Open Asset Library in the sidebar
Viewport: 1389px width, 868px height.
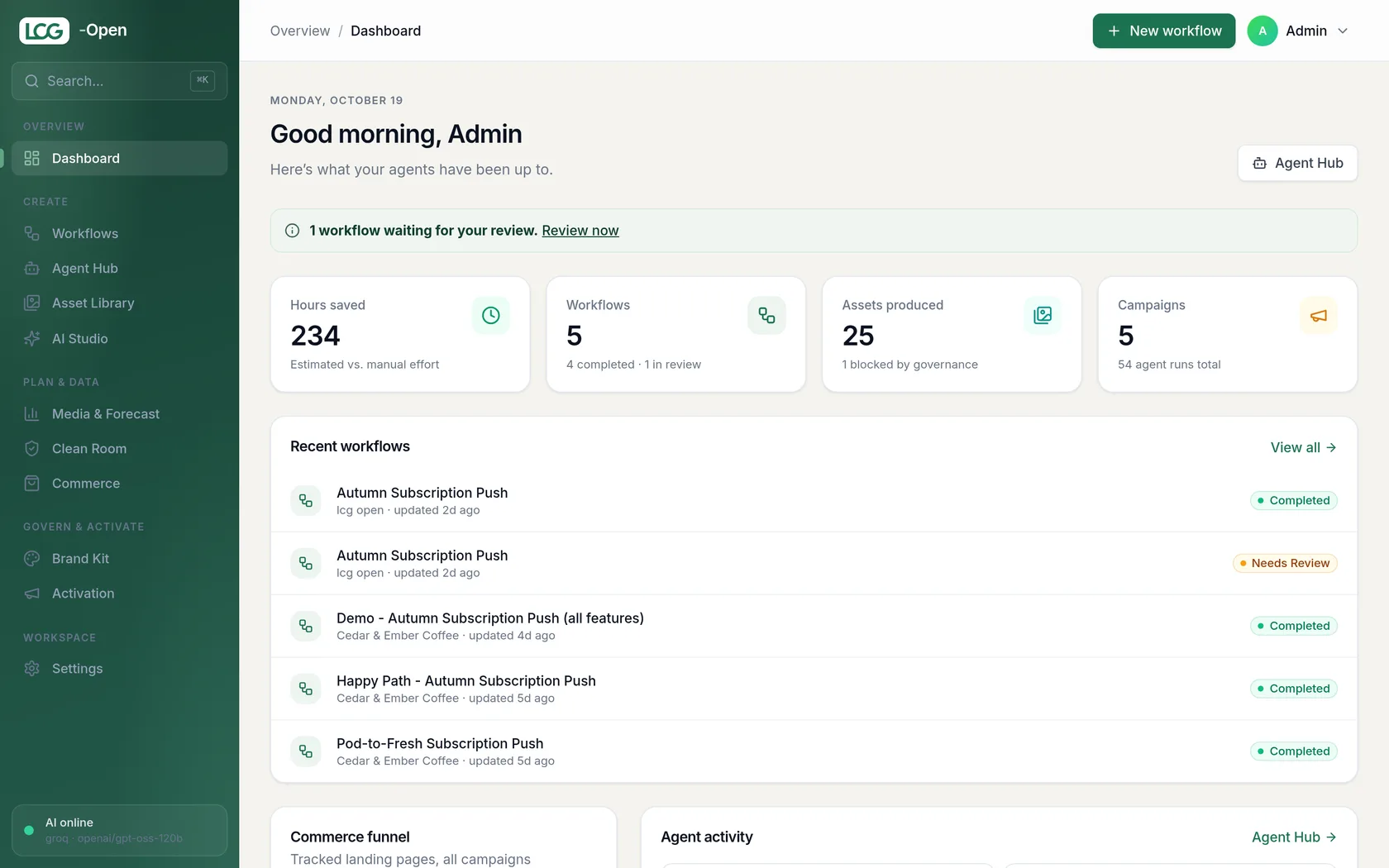119,303
